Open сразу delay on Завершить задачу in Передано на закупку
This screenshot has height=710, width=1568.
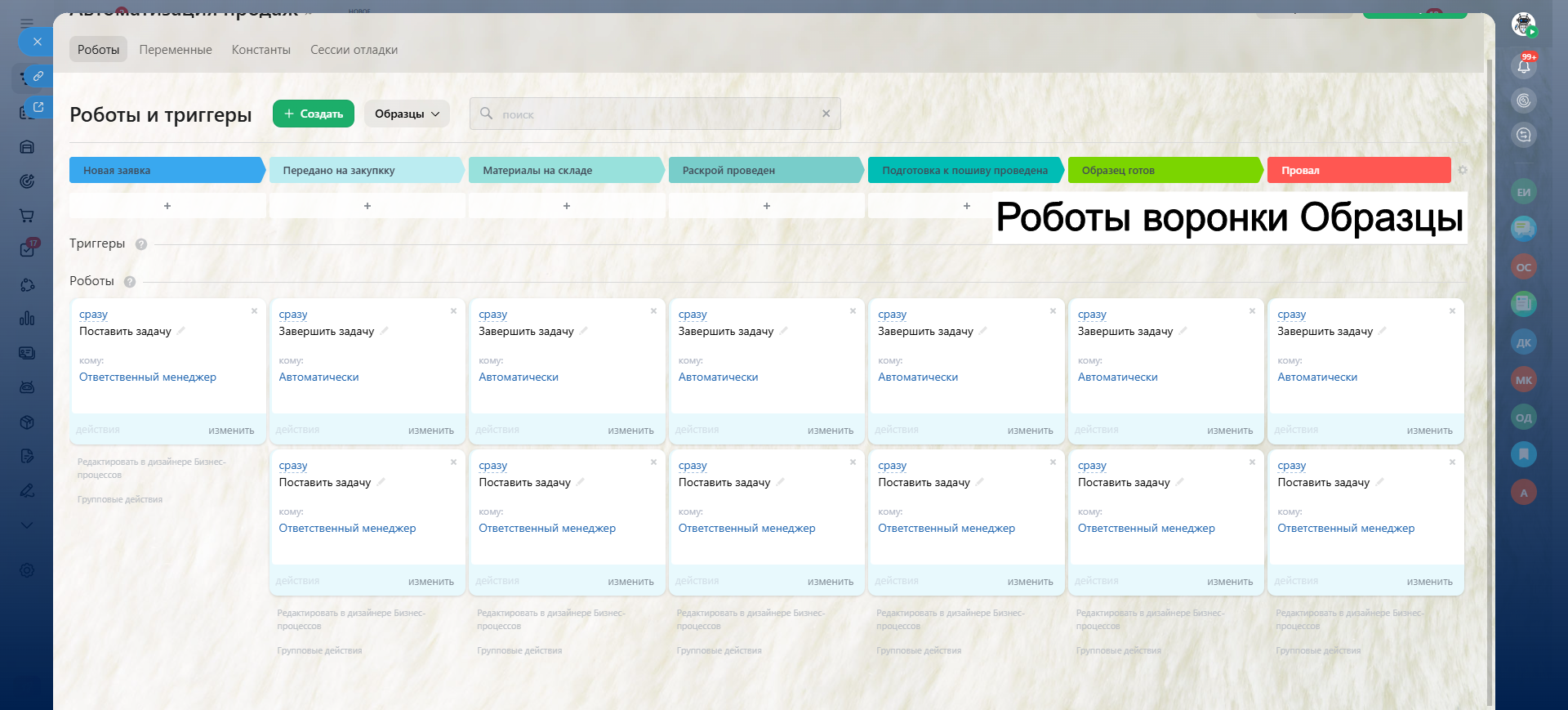(293, 314)
